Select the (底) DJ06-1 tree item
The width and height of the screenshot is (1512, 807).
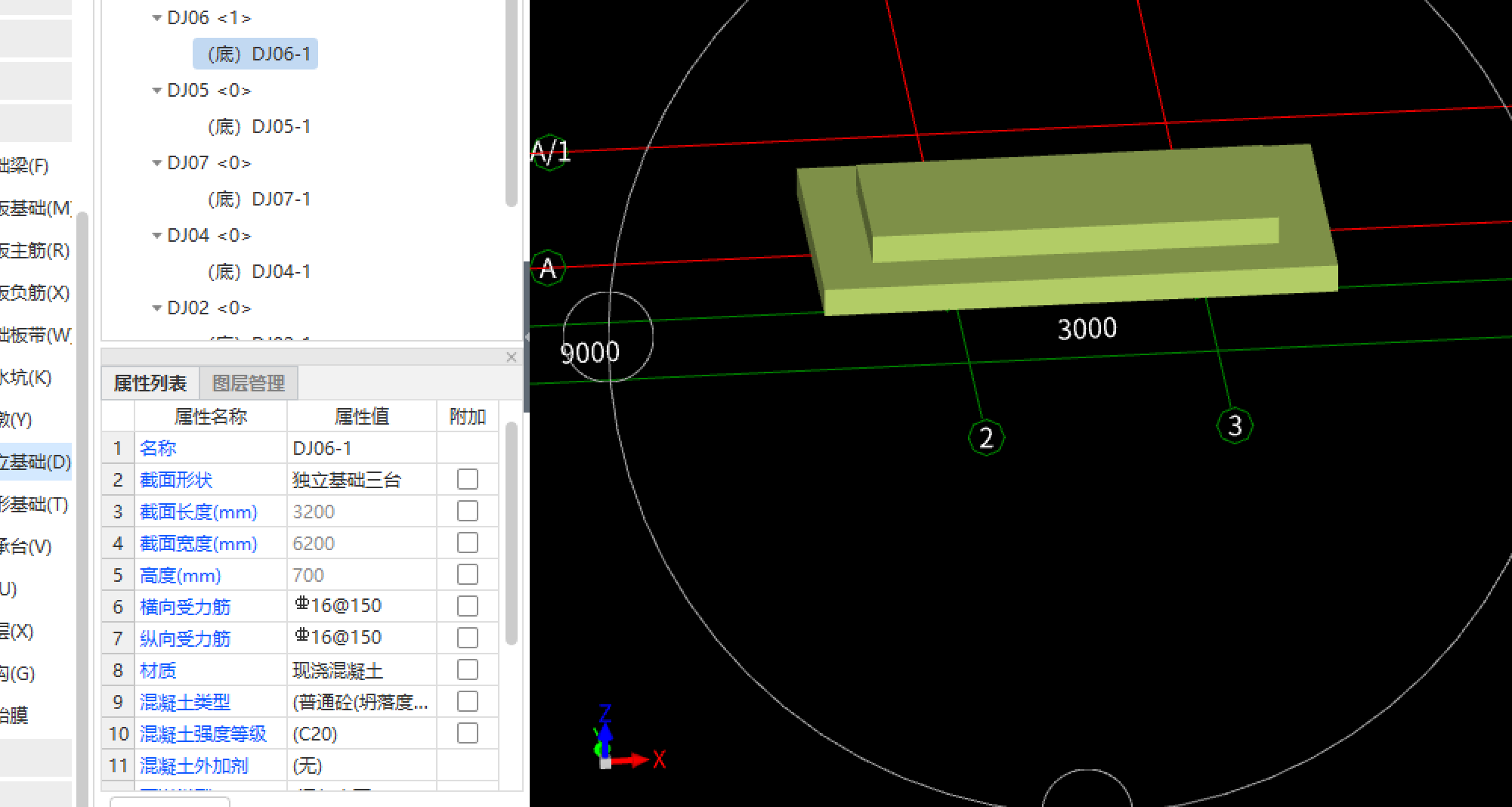click(x=255, y=54)
